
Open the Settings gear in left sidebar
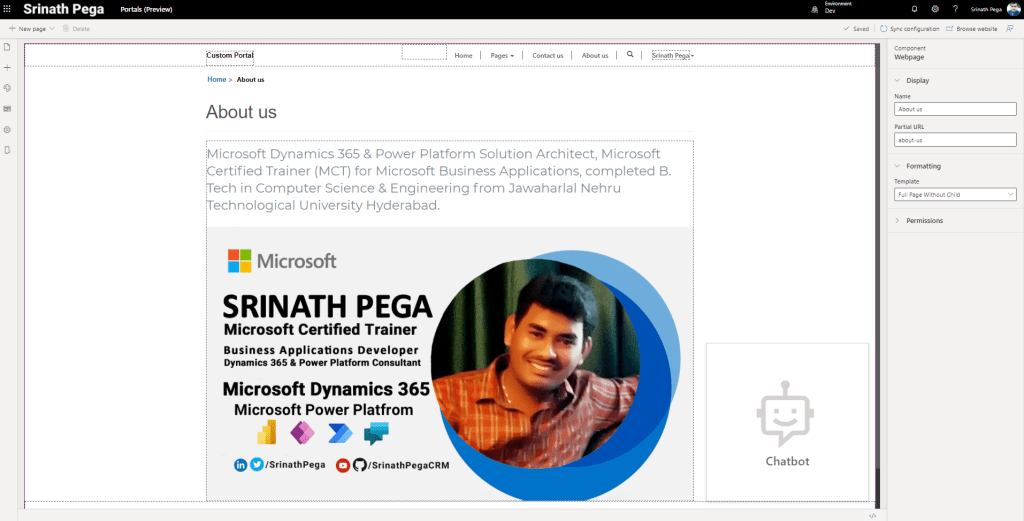point(8,130)
